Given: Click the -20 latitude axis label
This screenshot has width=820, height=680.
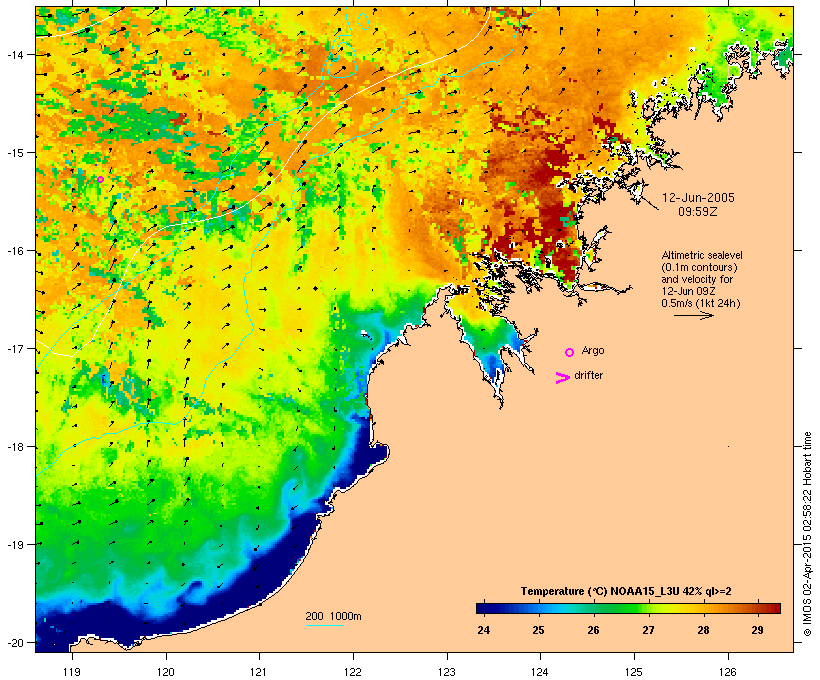Looking at the screenshot, I should (x=14, y=643).
